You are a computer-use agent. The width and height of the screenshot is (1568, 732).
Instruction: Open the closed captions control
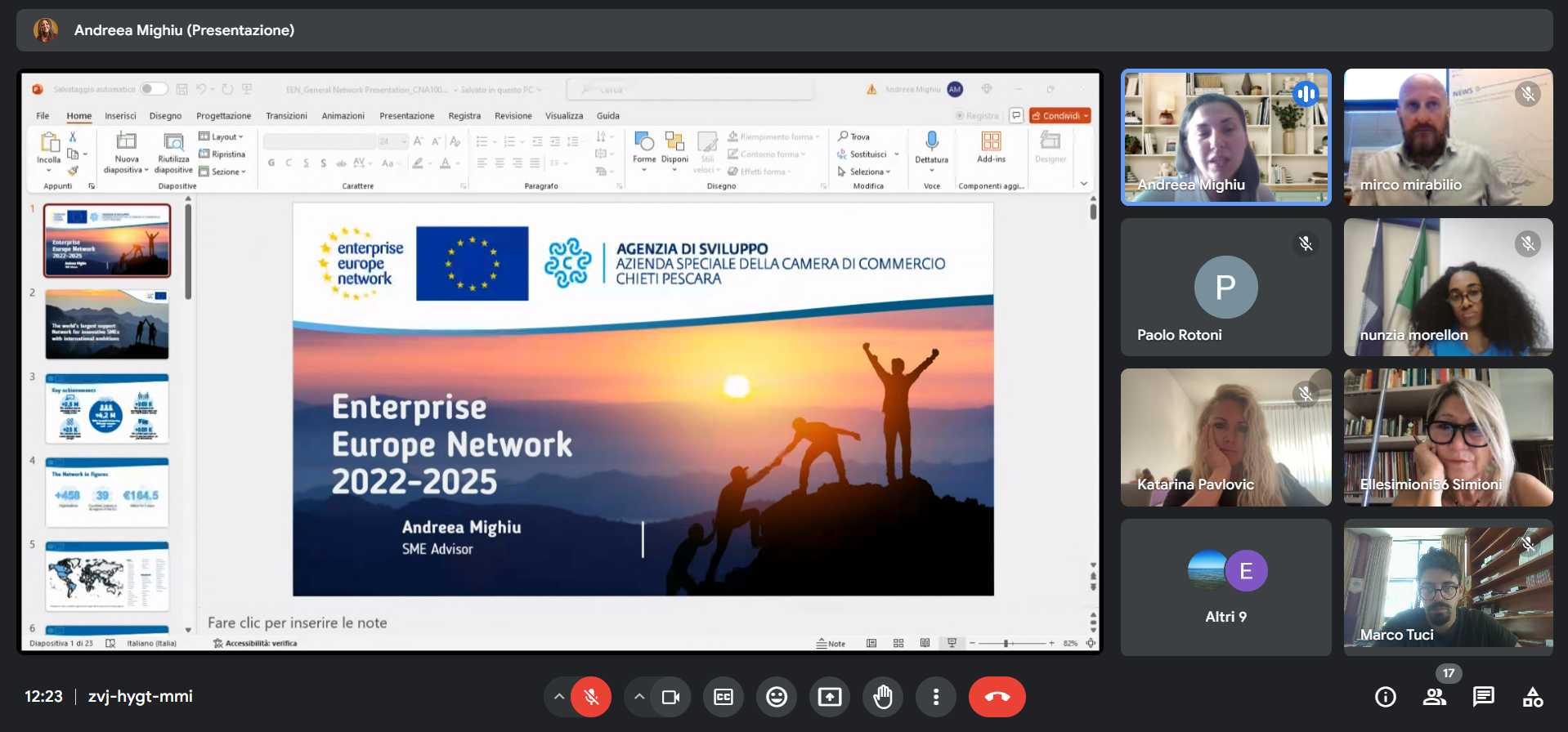tap(724, 697)
